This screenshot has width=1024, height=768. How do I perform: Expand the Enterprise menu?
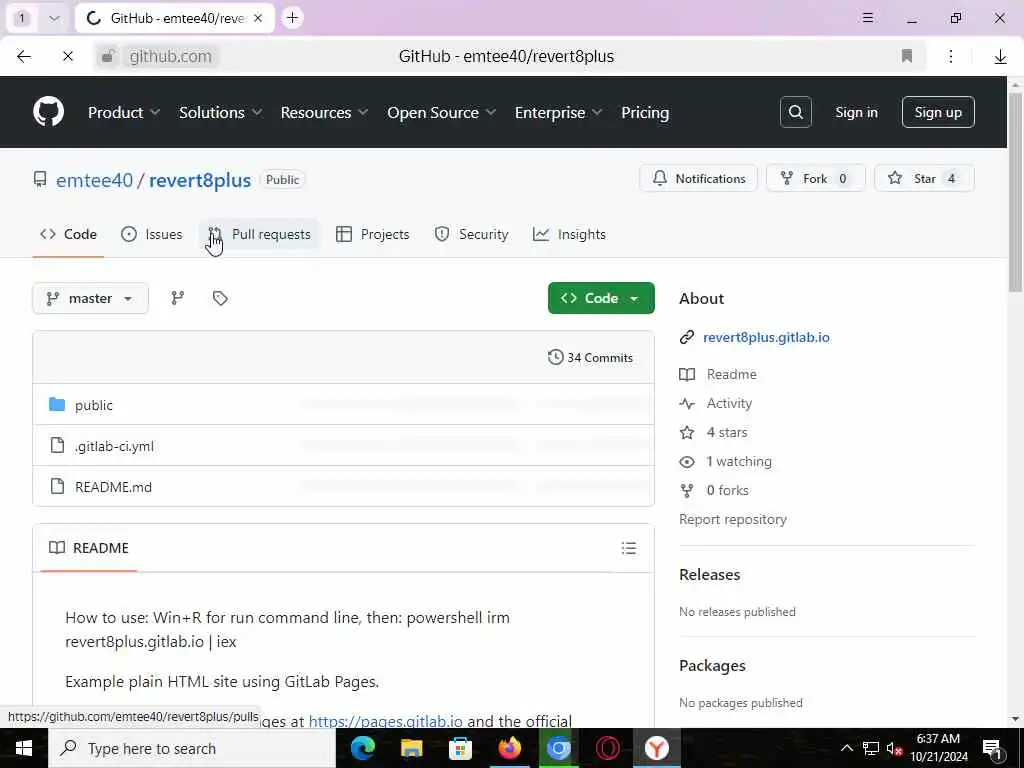(x=558, y=112)
